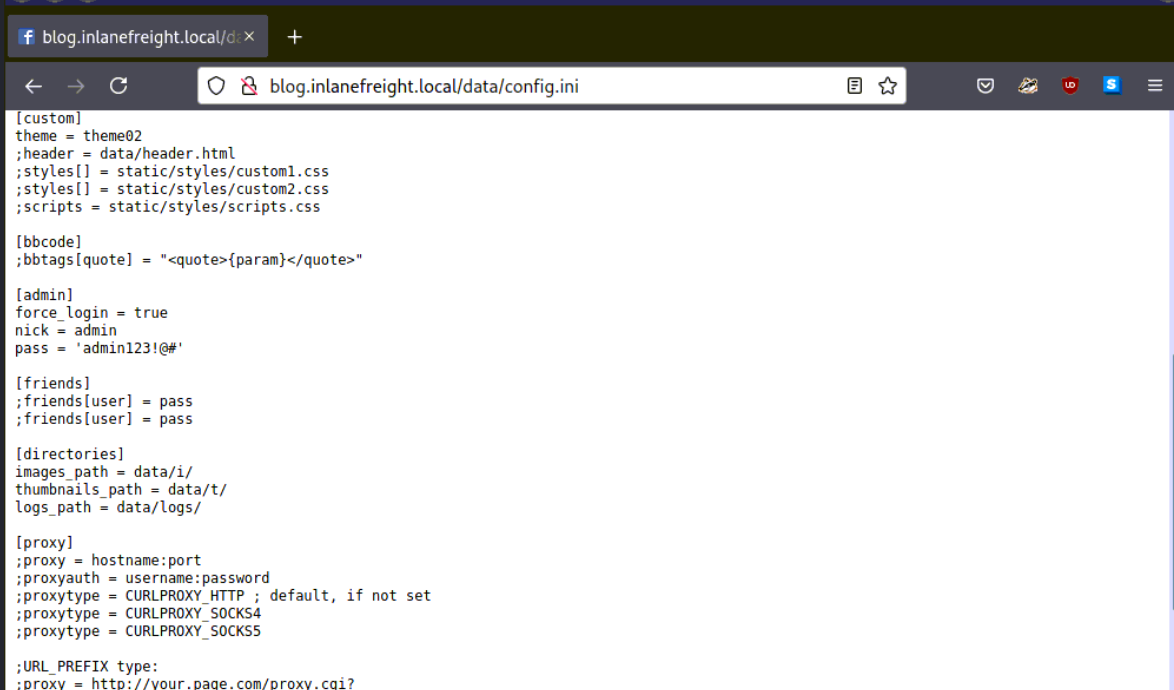The width and height of the screenshot is (1174, 690).
Task: Click the [bbcode] section header
Action: [49, 242]
